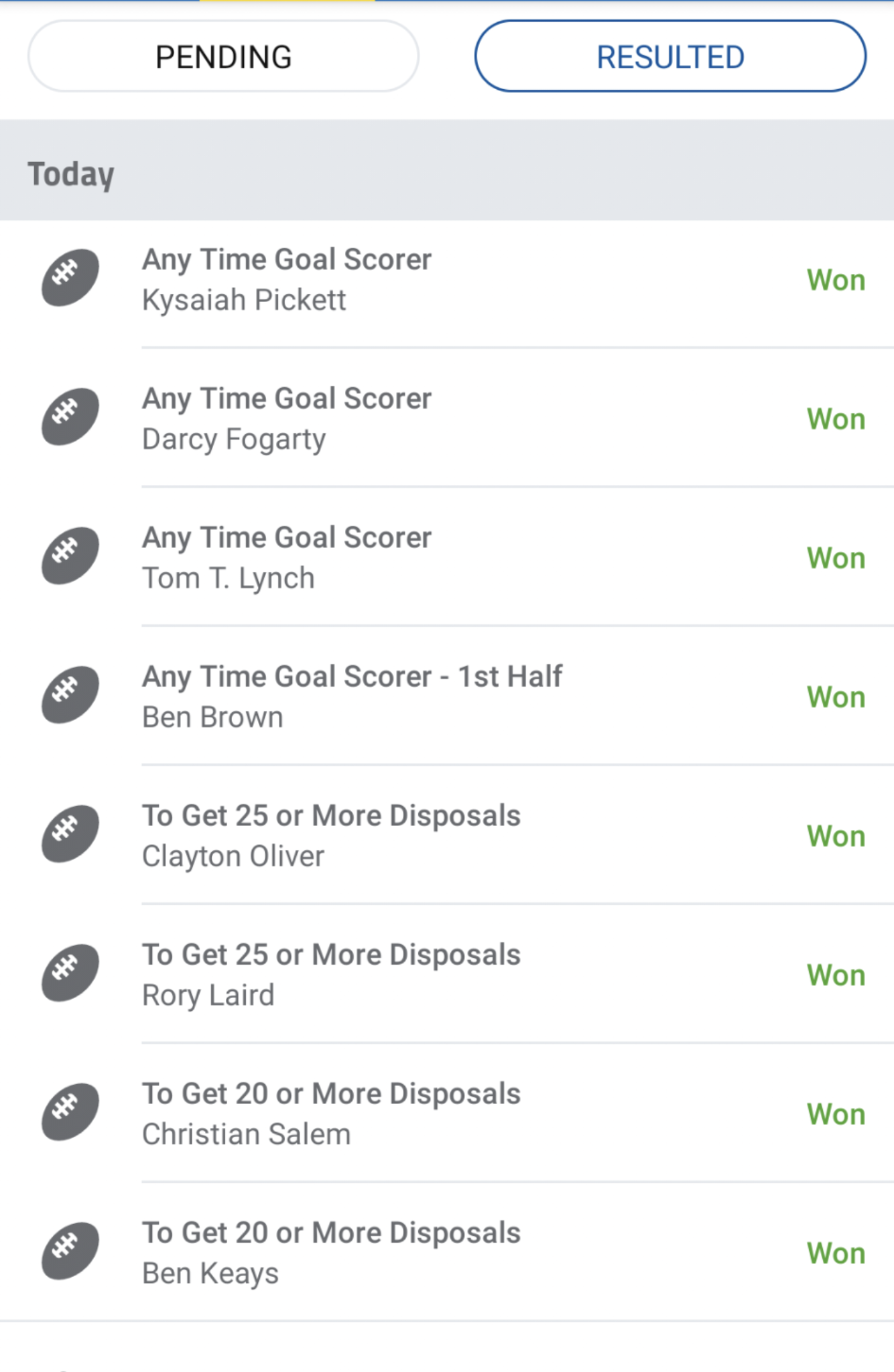Viewport: 894px width, 1372px height.
Task: Open Rory Laird disposals bet
Action: point(331,975)
